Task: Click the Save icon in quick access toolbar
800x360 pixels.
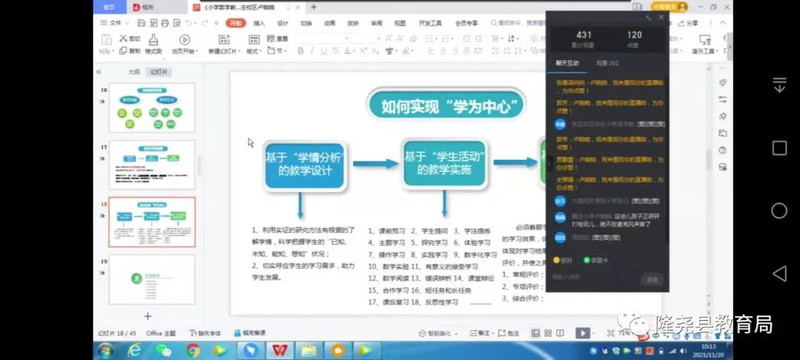Action: point(141,23)
